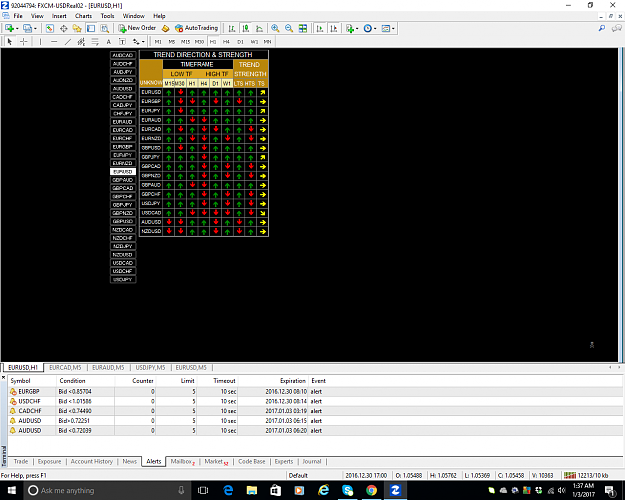This screenshot has width=625, height=500.
Task: Select the EURGBP alert row
Action: coord(315,392)
